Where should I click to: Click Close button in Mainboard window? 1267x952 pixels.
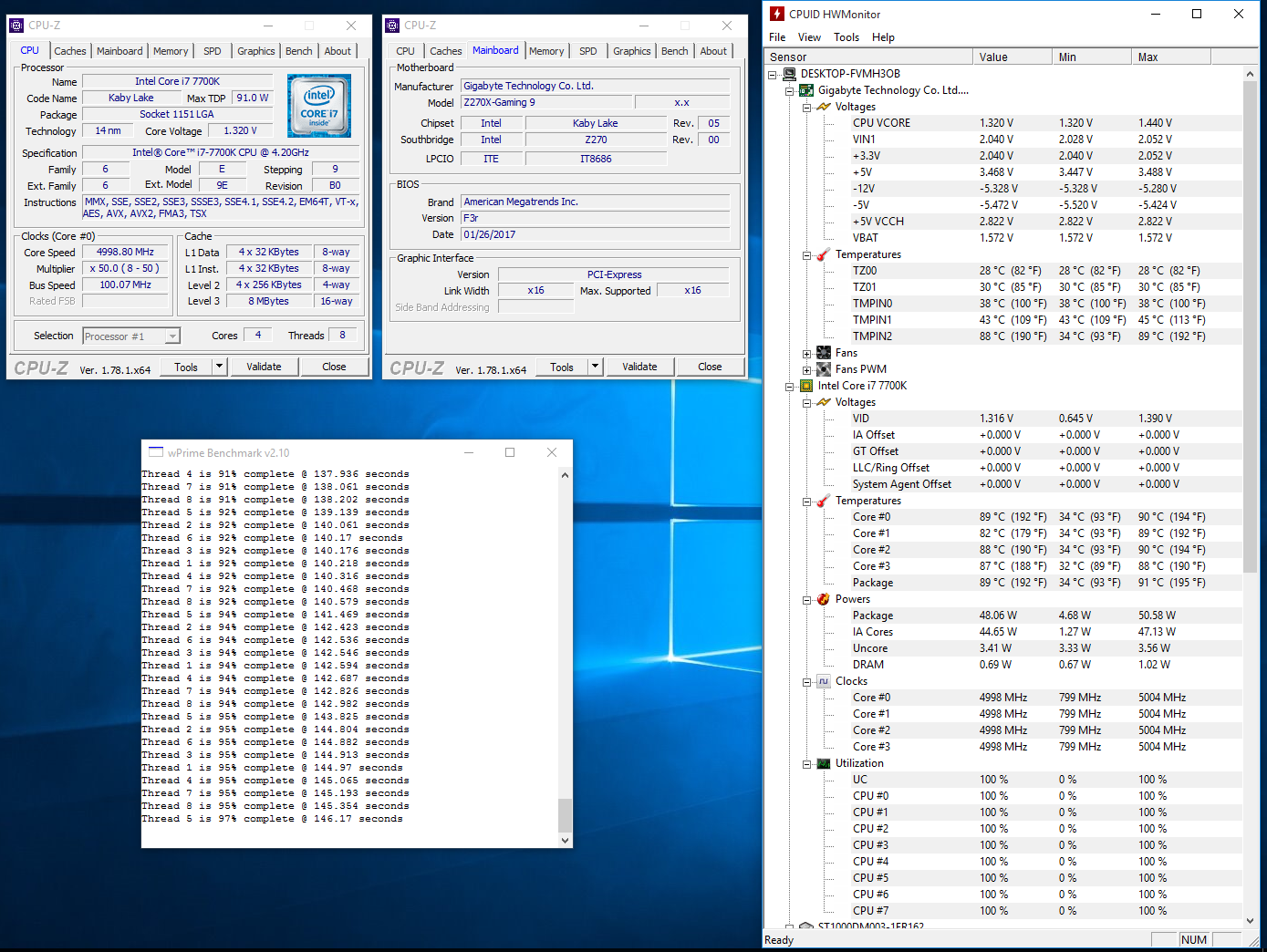coord(710,367)
